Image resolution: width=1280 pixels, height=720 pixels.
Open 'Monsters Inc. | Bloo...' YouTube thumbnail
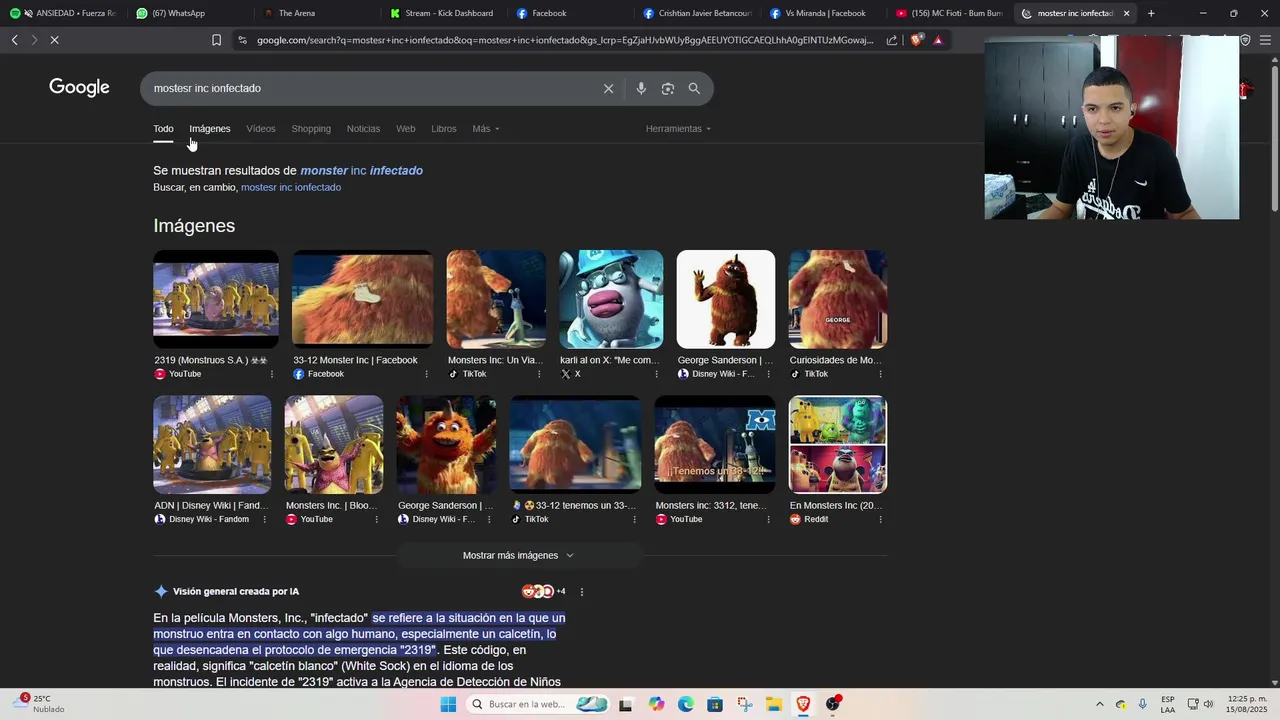pyautogui.click(x=334, y=444)
